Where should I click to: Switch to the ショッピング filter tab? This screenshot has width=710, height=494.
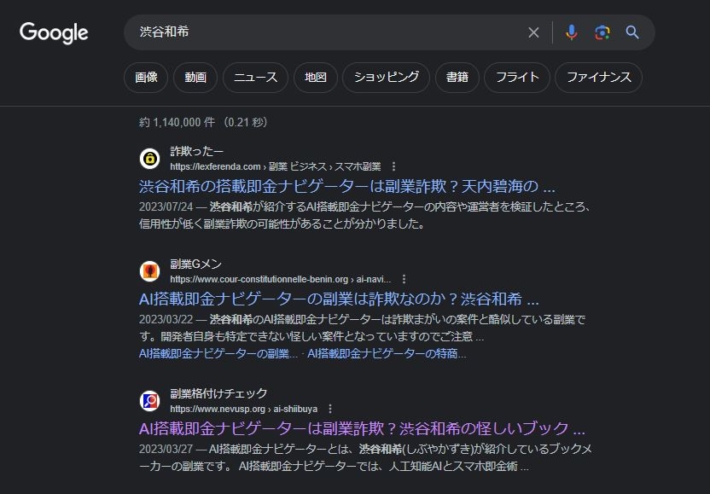pos(386,77)
